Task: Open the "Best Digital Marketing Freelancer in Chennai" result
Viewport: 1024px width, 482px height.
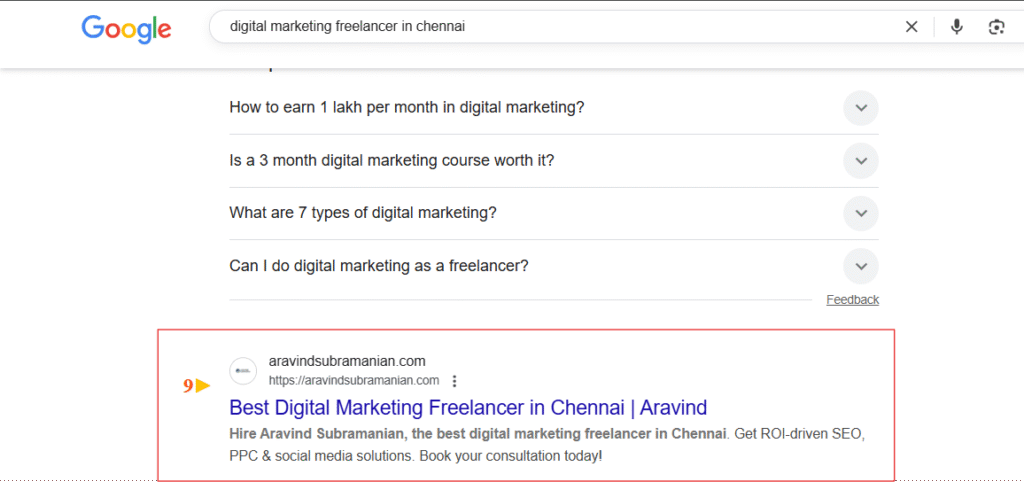Action: pos(467,408)
